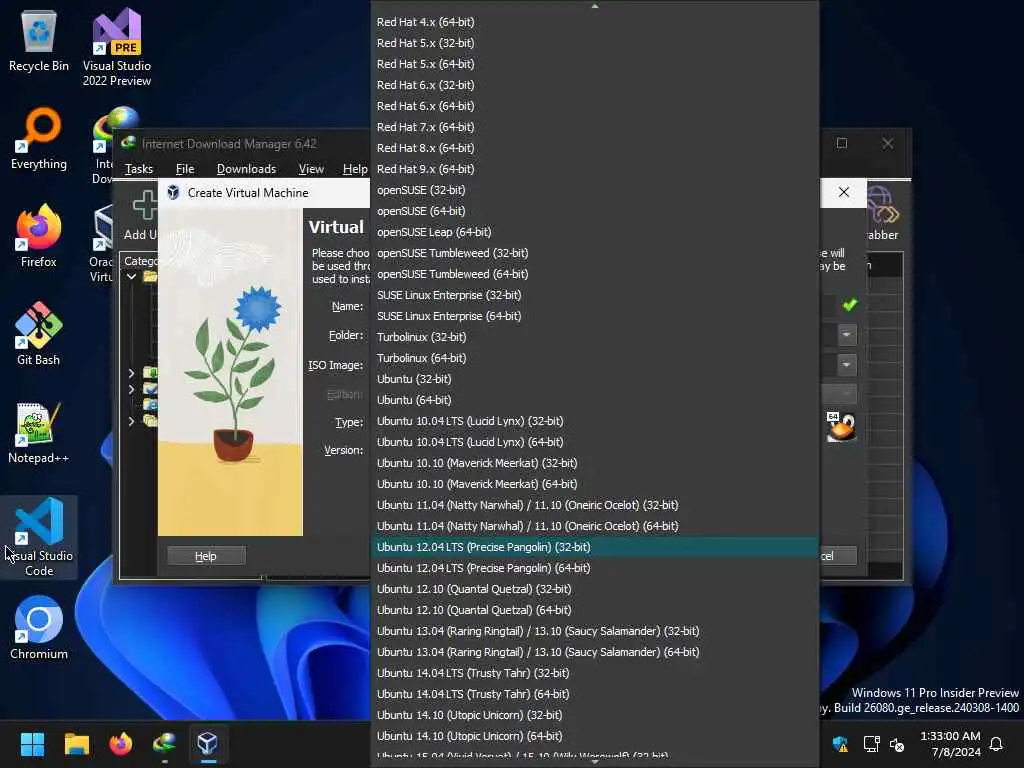
Task: Select Ubuntu (64-bit)
Action: (x=594, y=400)
